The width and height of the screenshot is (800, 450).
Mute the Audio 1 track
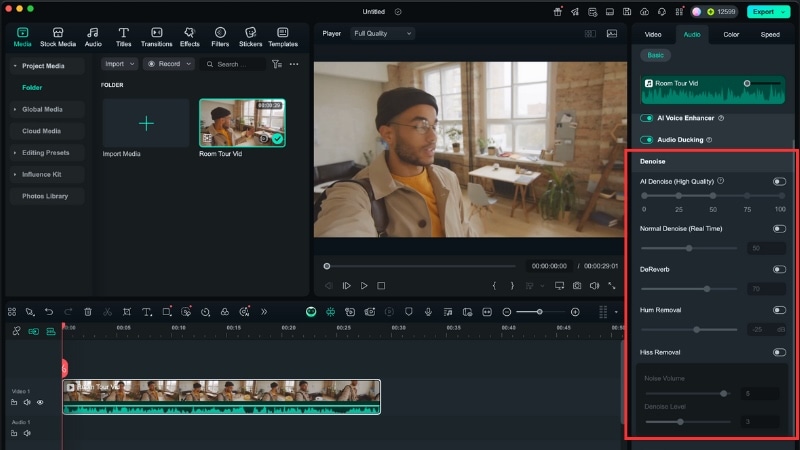[27, 434]
